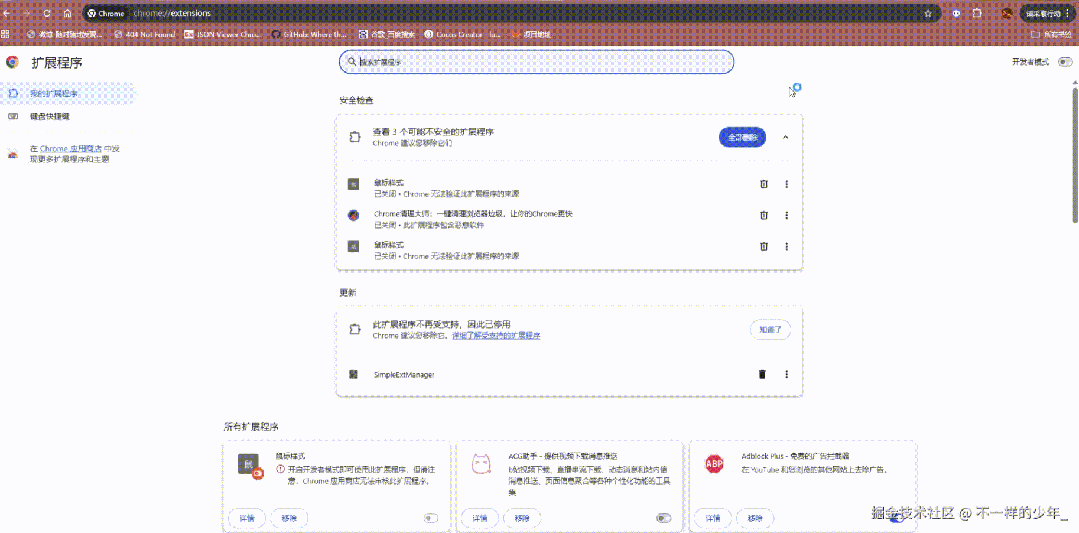Click 移除 on the 鼠标样式 card

(289, 518)
